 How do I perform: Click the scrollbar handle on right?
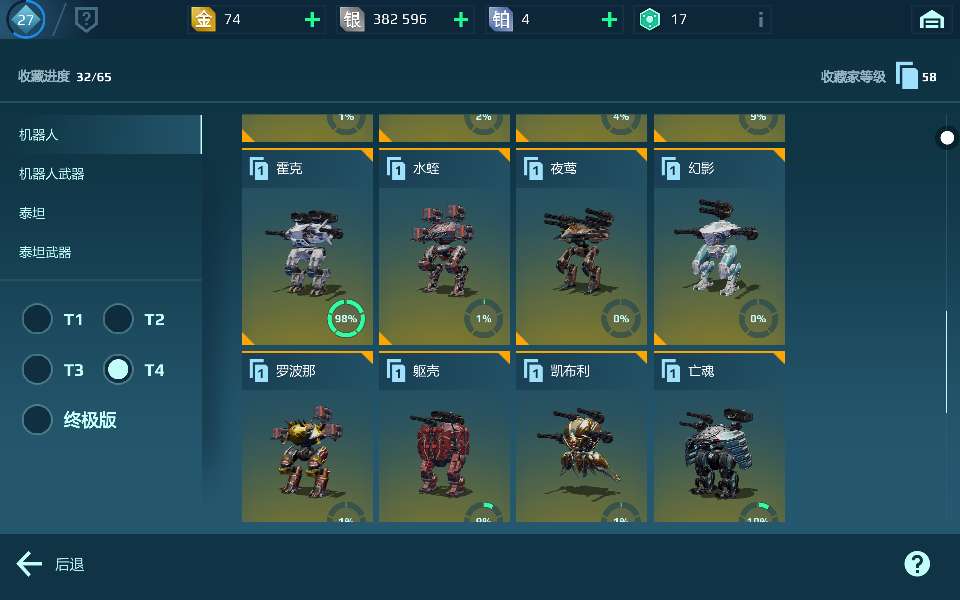[947, 138]
